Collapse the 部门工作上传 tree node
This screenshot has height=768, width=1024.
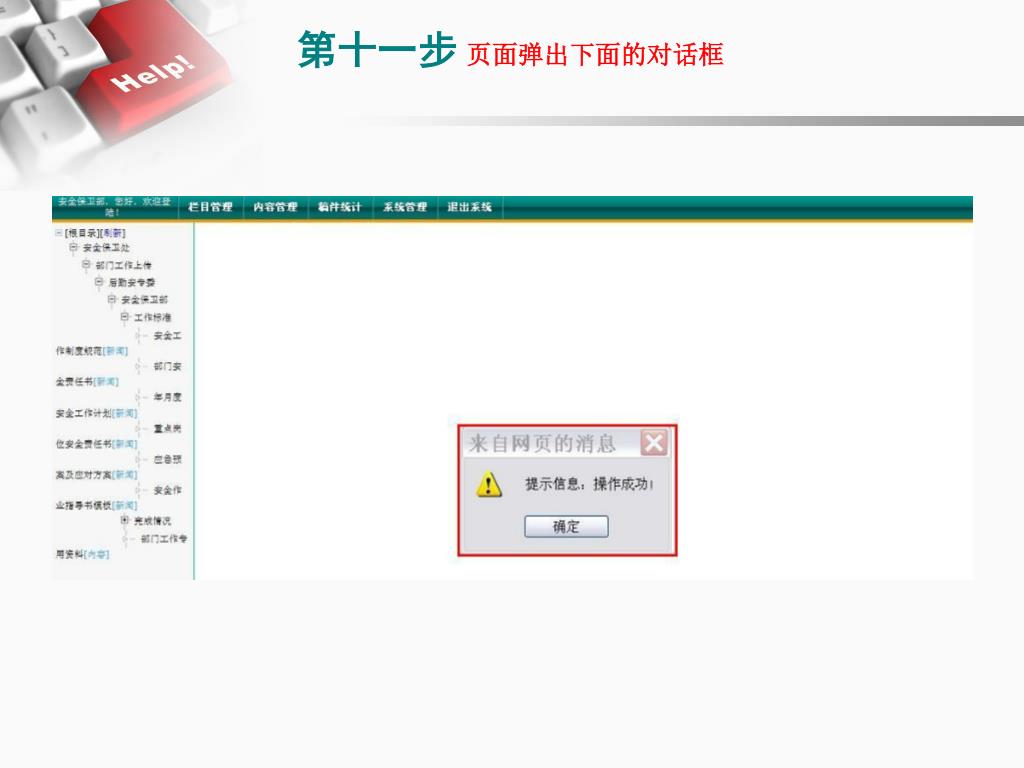(x=86, y=264)
